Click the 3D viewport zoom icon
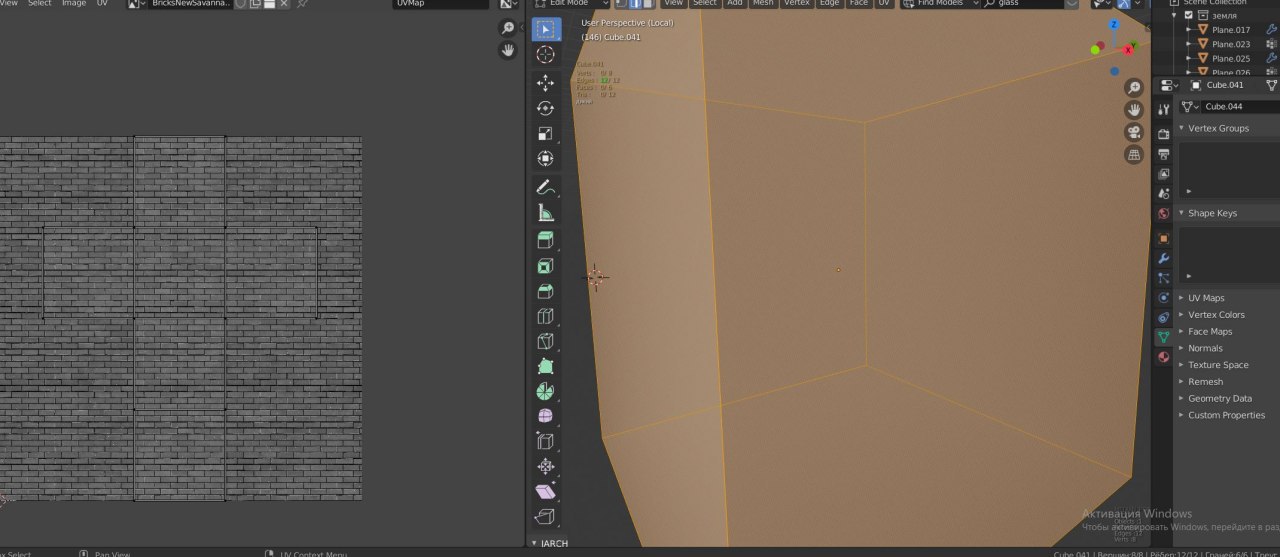Screen dimensions: 1280x557 point(1134,87)
